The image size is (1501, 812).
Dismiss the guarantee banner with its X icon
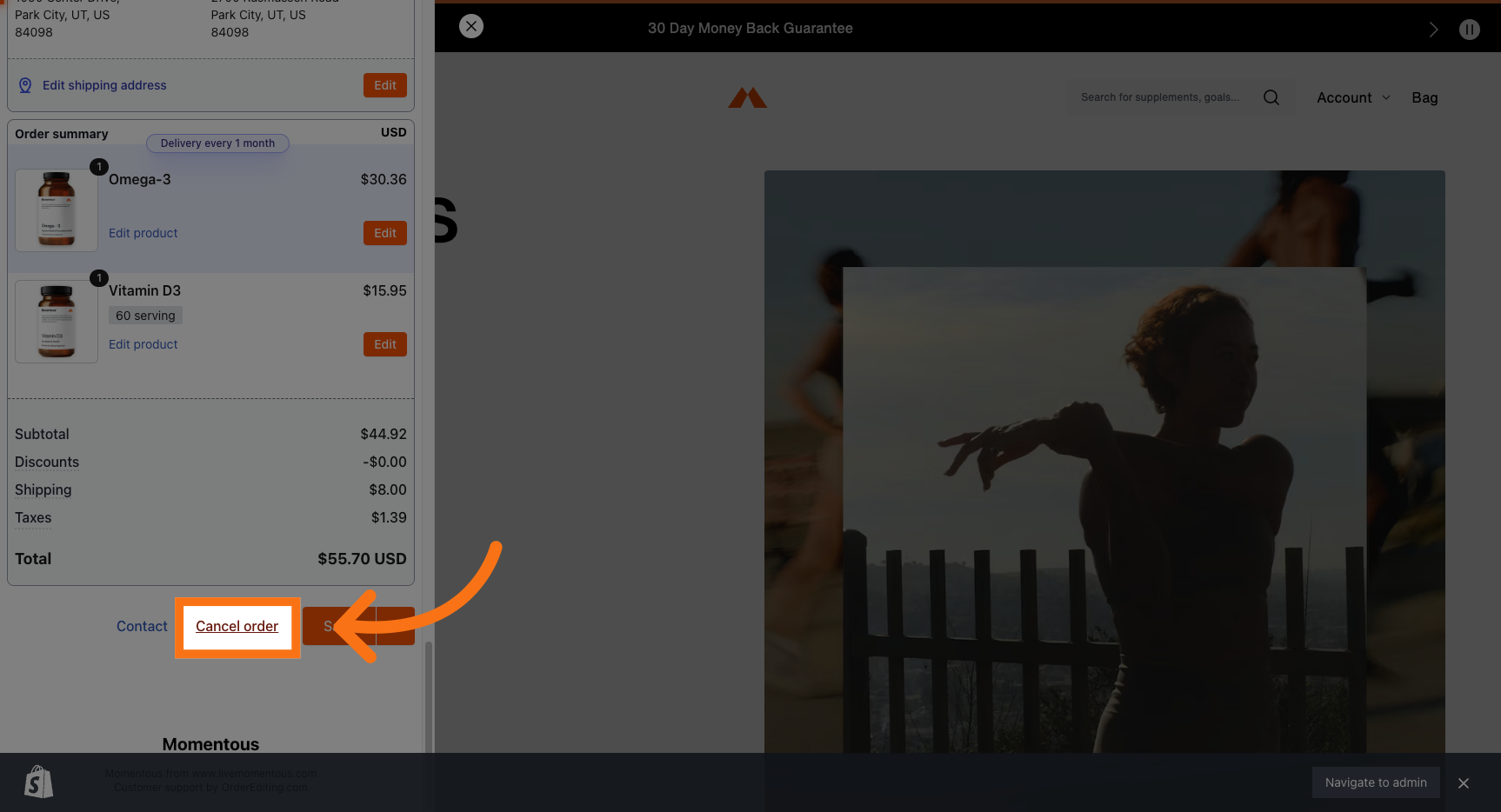tap(471, 26)
